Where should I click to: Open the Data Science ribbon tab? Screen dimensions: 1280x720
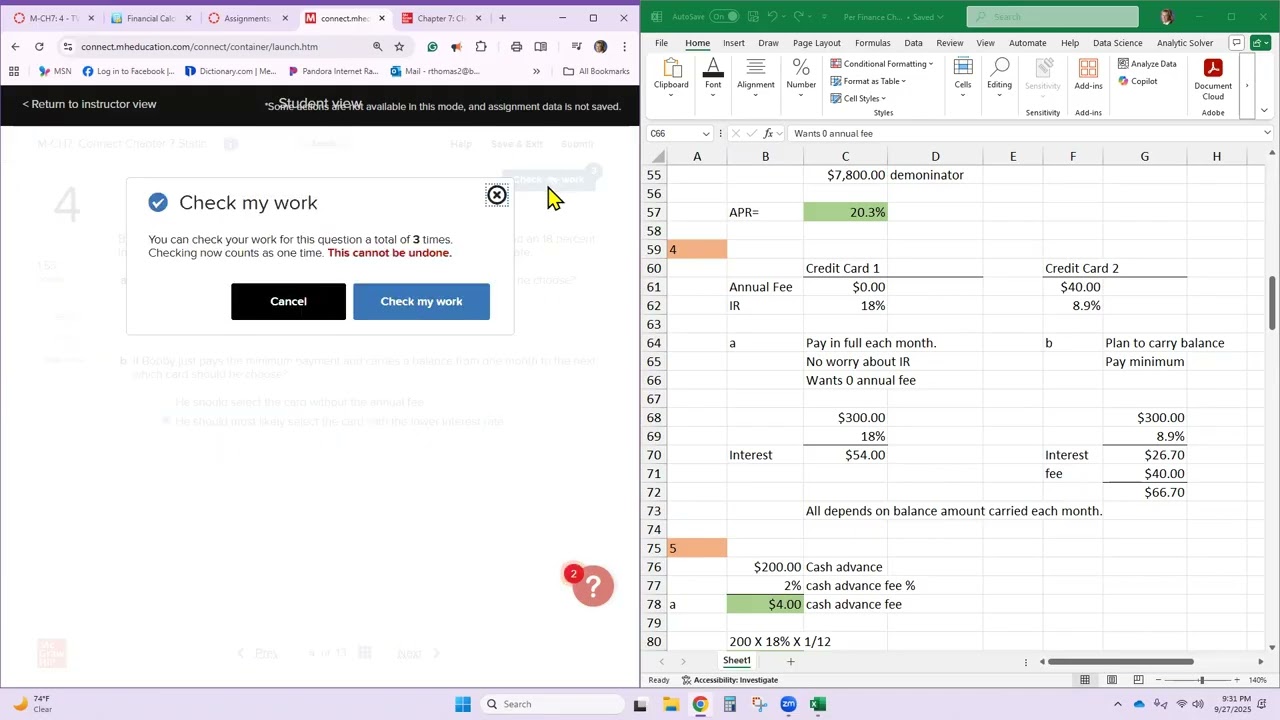click(1117, 43)
